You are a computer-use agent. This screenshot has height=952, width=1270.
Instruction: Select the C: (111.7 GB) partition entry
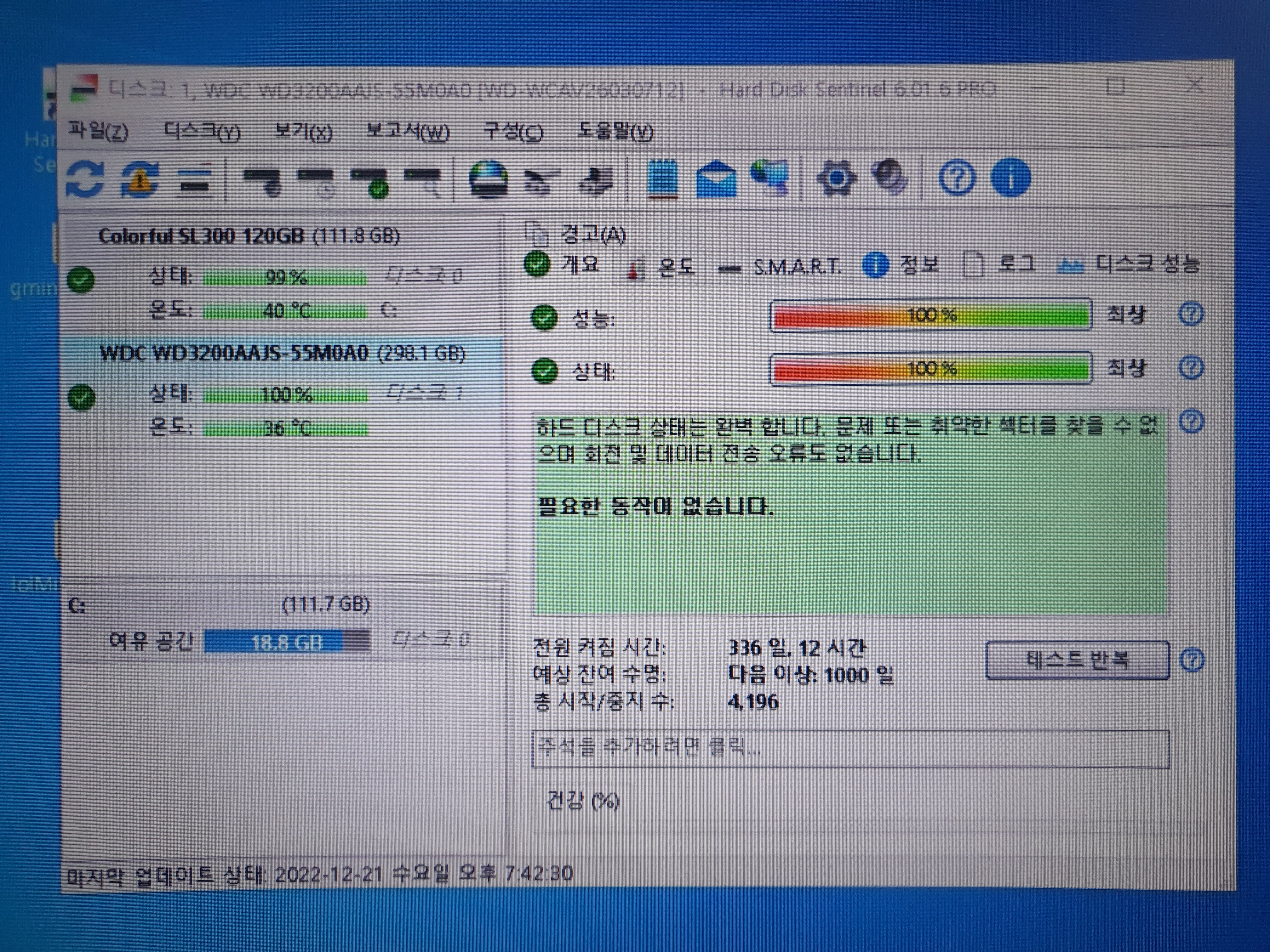(x=283, y=623)
